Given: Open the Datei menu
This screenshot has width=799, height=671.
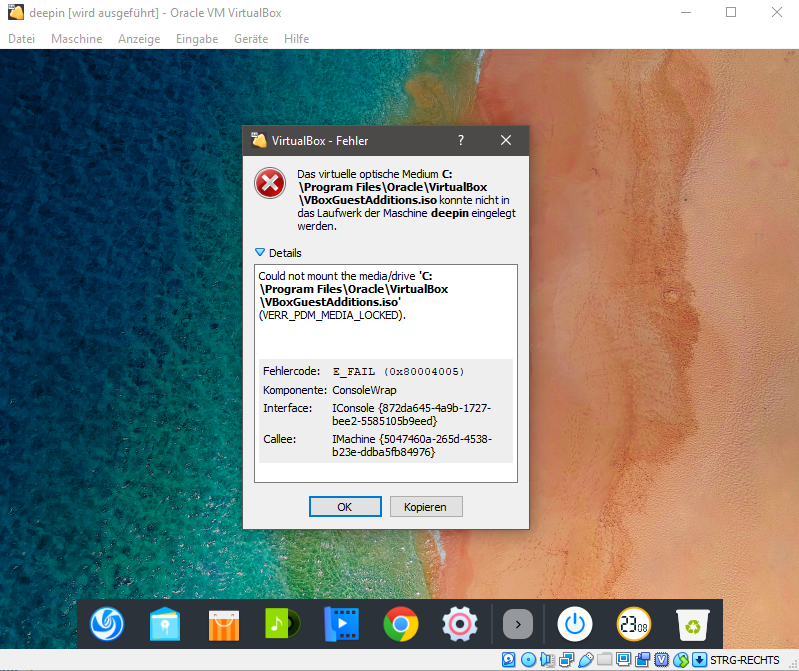Looking at the screenshot, I should pos(21,39).
